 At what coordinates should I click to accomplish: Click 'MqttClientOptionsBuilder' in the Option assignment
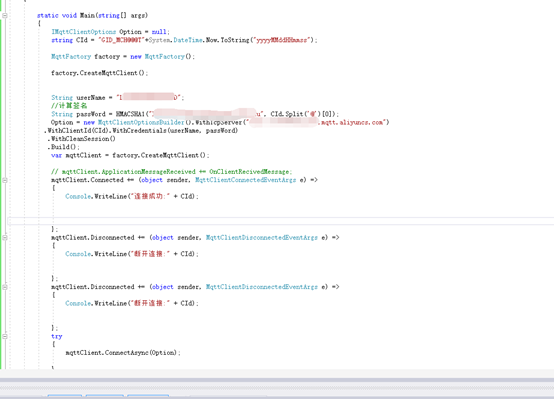pos(141,122)
